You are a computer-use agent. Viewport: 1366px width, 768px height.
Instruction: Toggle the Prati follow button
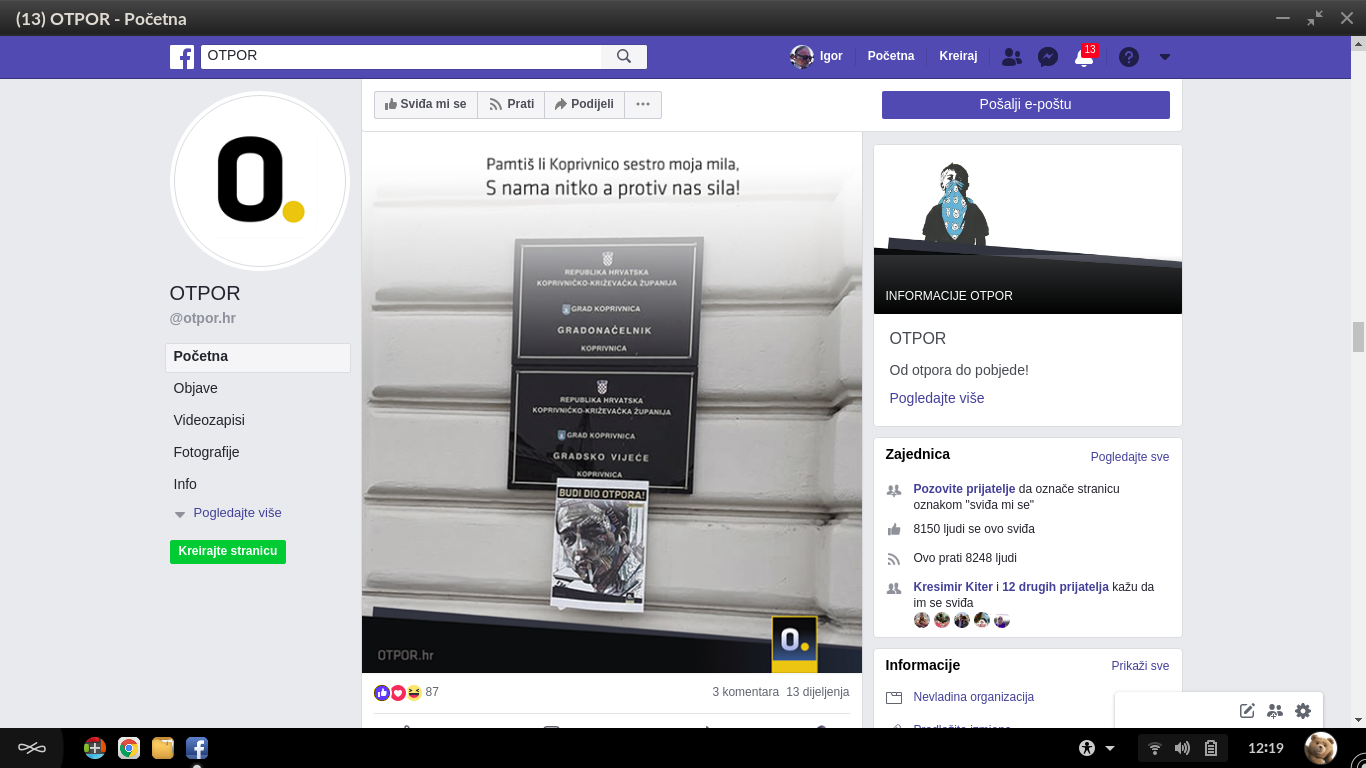click(x=511, y=105)
